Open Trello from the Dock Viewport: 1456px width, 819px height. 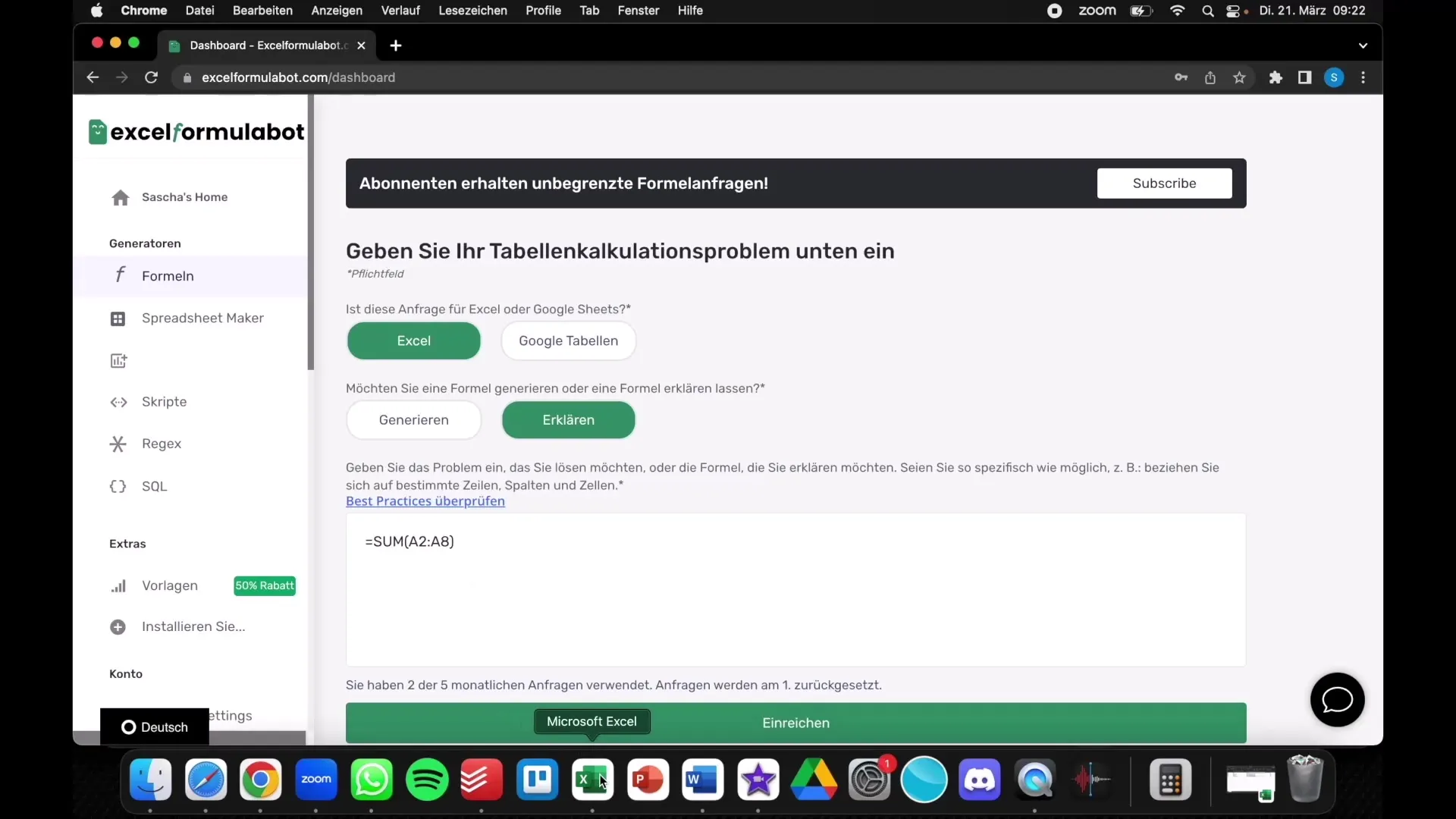point(538,780)
